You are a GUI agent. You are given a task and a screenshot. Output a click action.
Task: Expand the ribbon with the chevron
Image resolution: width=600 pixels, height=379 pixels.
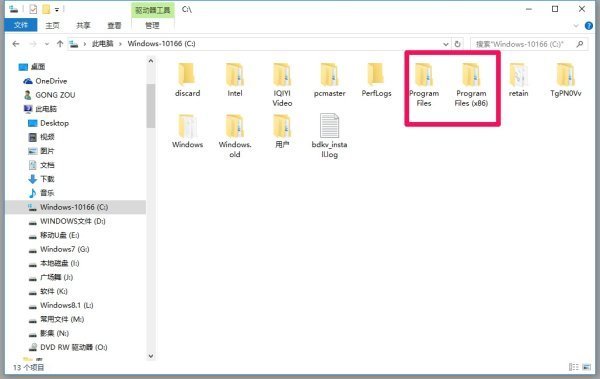point(576,26)
